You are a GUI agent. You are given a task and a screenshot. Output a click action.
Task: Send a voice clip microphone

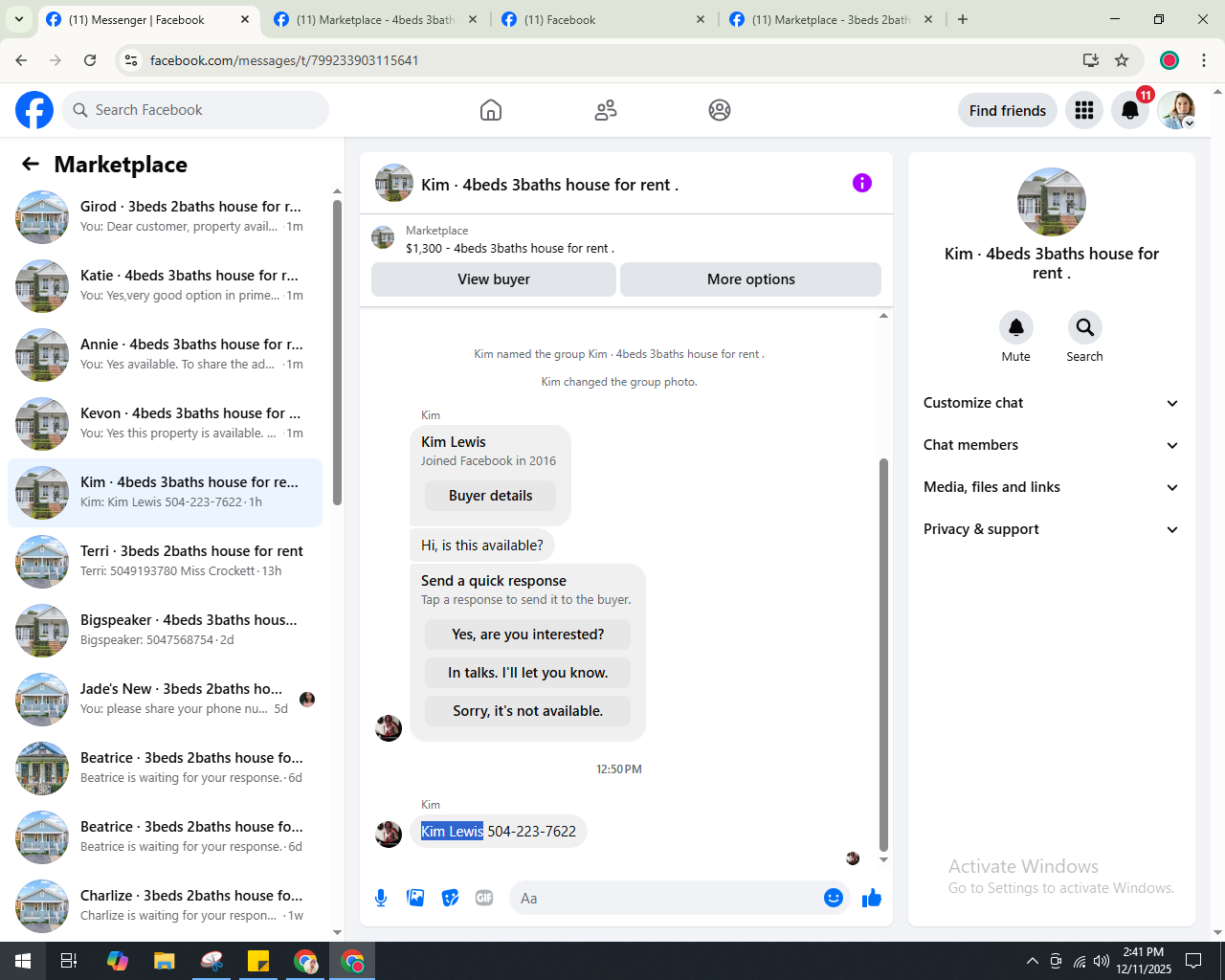pos(381,898)
